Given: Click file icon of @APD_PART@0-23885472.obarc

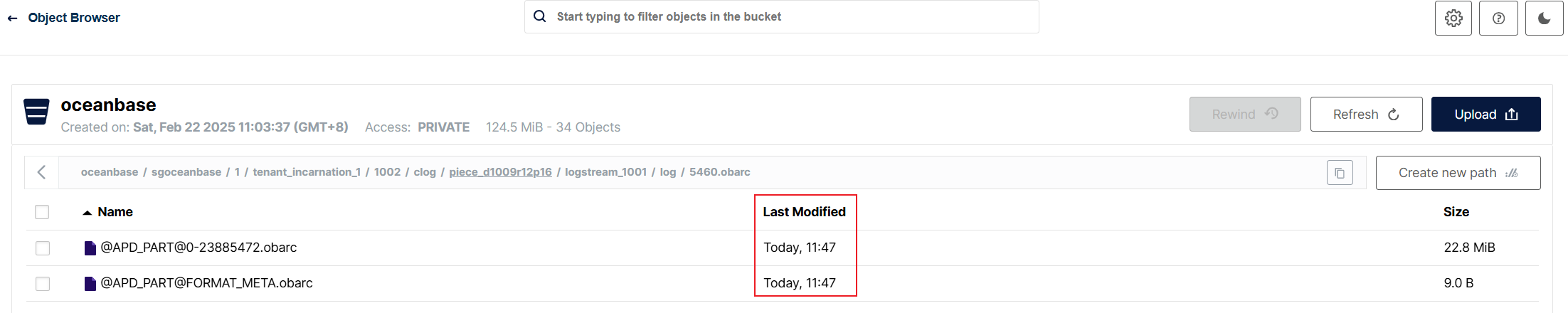Looking at the screenshot, I should 90,248.
